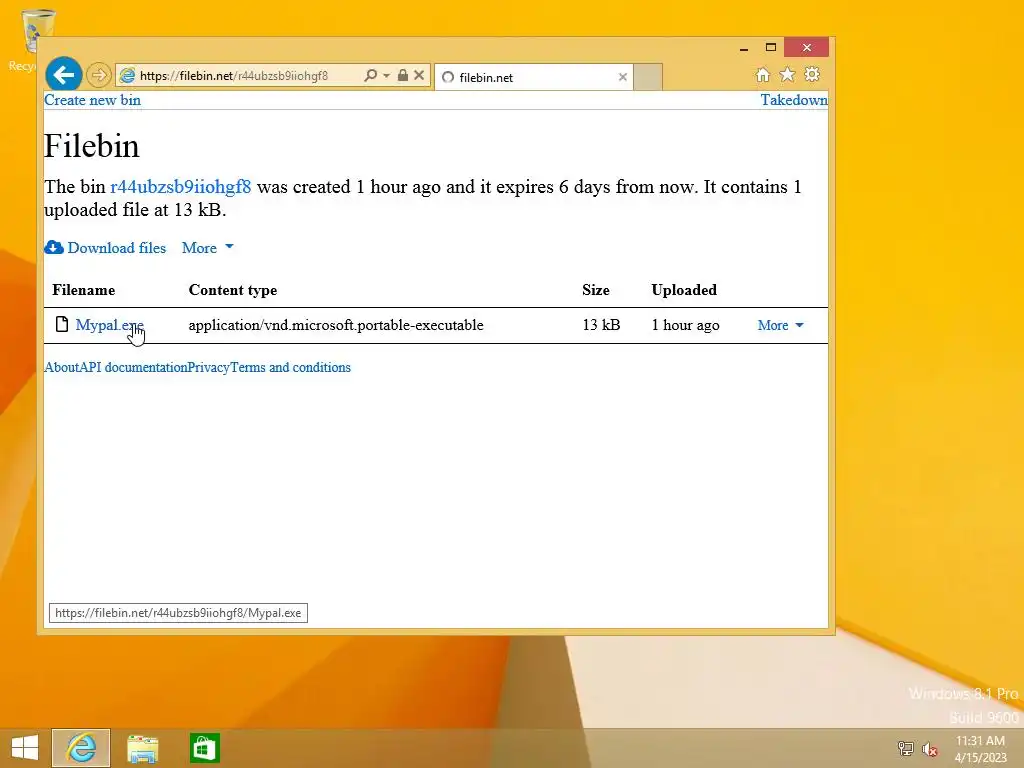
Task: Stop loading with the address bar X
Action: pos(419,75)
